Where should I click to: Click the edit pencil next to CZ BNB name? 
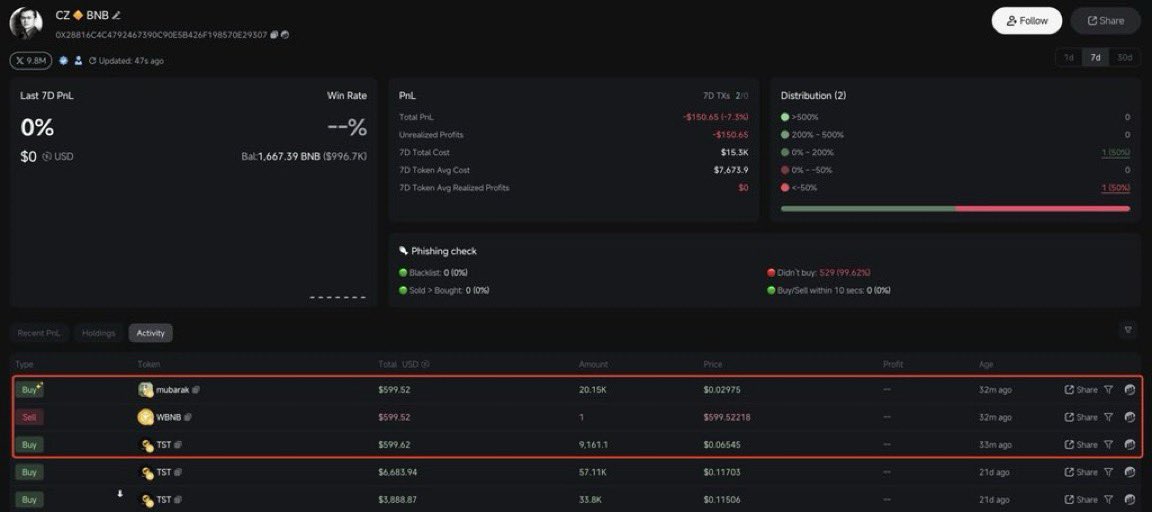tap(117, 15)
